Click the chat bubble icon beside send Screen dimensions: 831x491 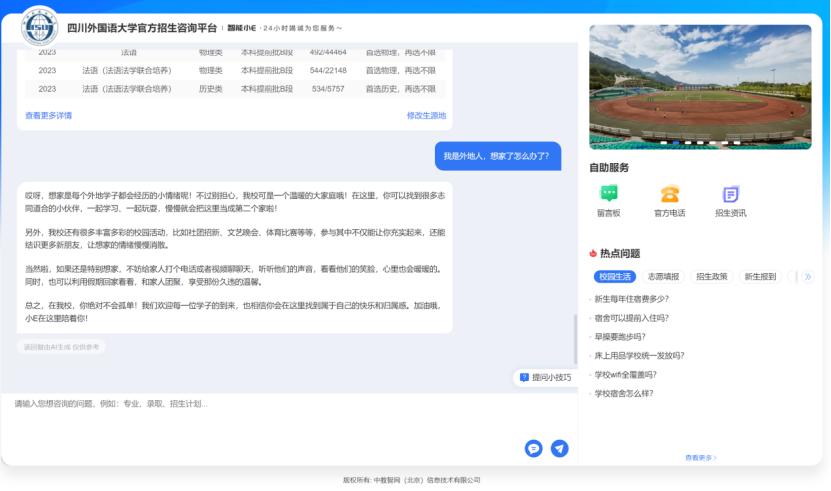534,448
